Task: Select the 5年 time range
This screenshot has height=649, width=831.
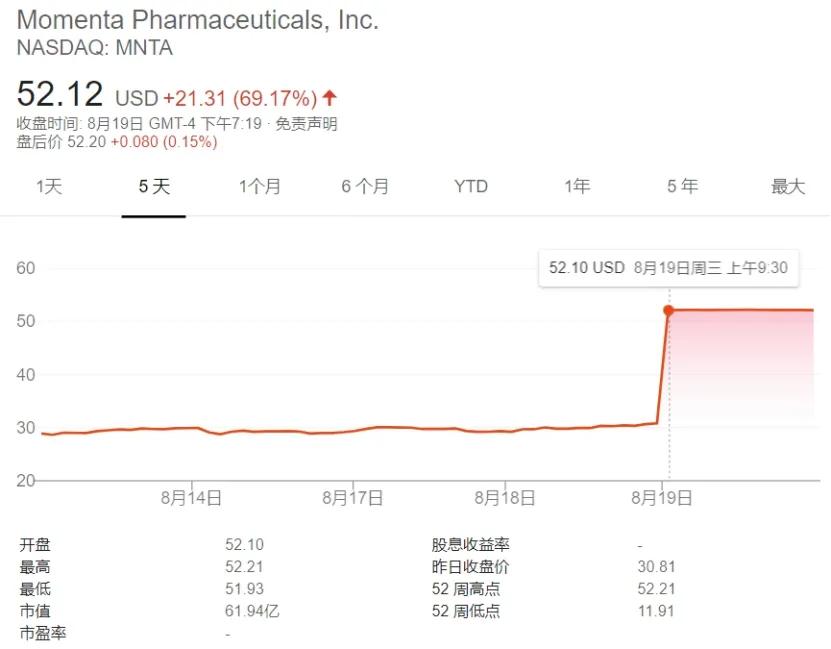Action: [x=682, y=186]
